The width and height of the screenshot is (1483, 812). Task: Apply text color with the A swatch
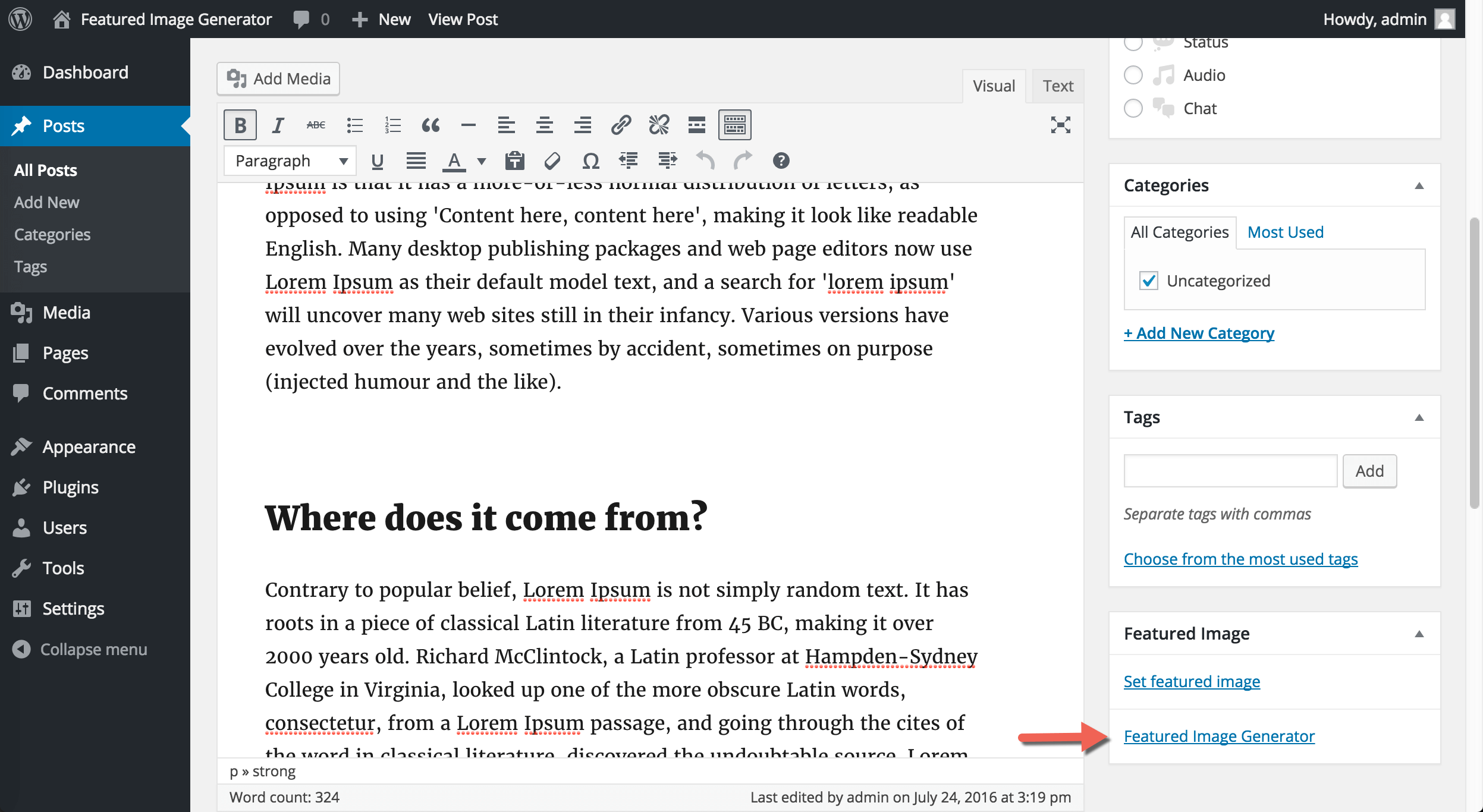(x=454, y=161)
